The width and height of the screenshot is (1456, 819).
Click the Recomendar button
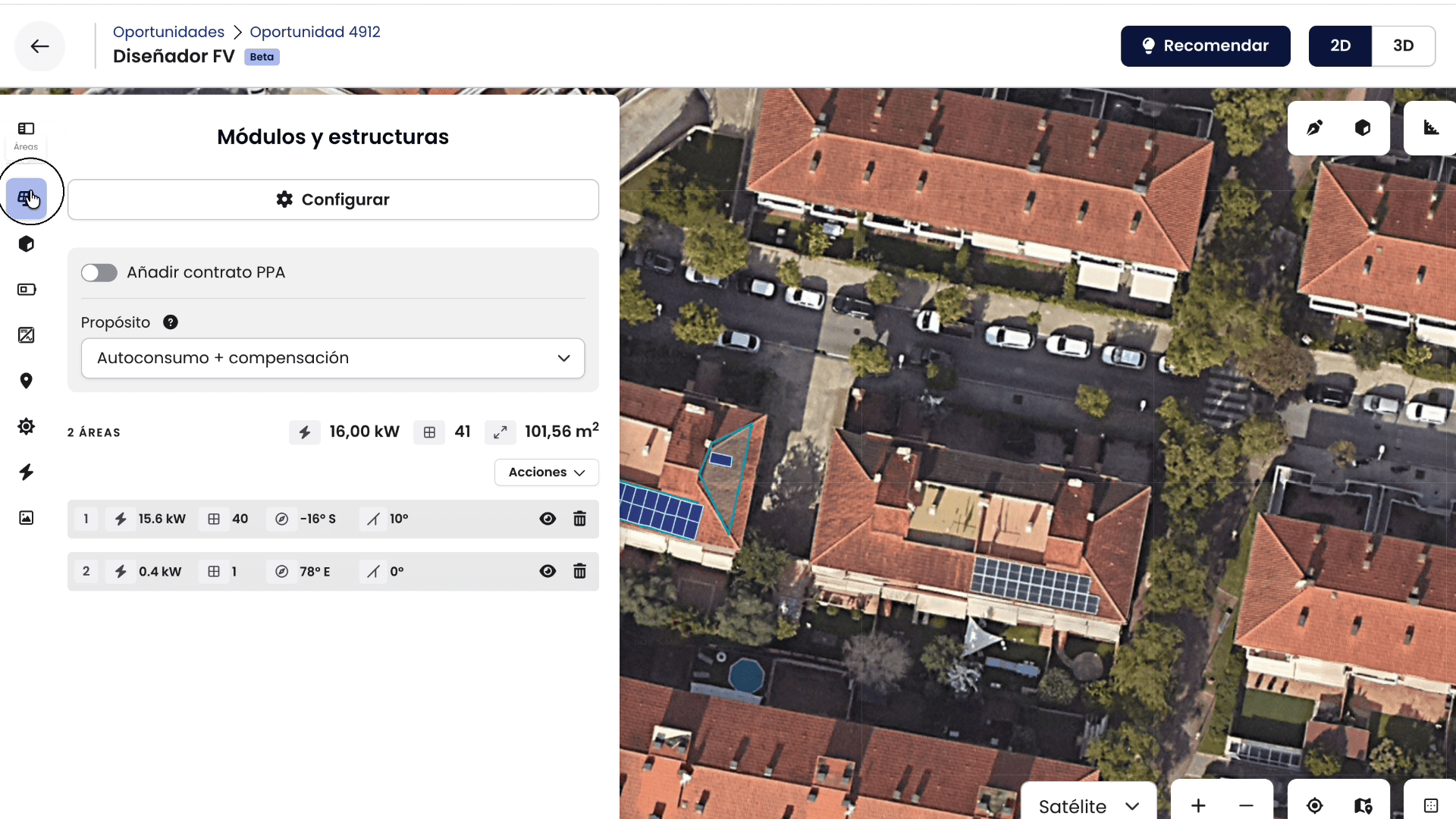tap(1205, 45)
